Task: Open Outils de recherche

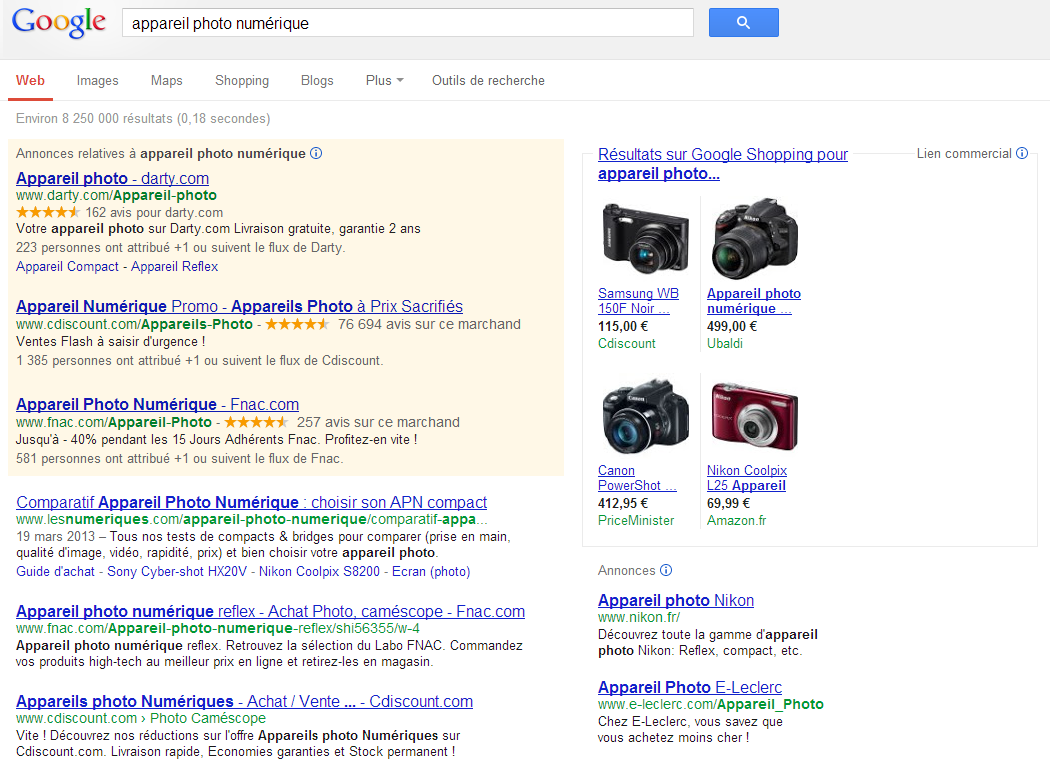Action: click(x=488, y=80)
